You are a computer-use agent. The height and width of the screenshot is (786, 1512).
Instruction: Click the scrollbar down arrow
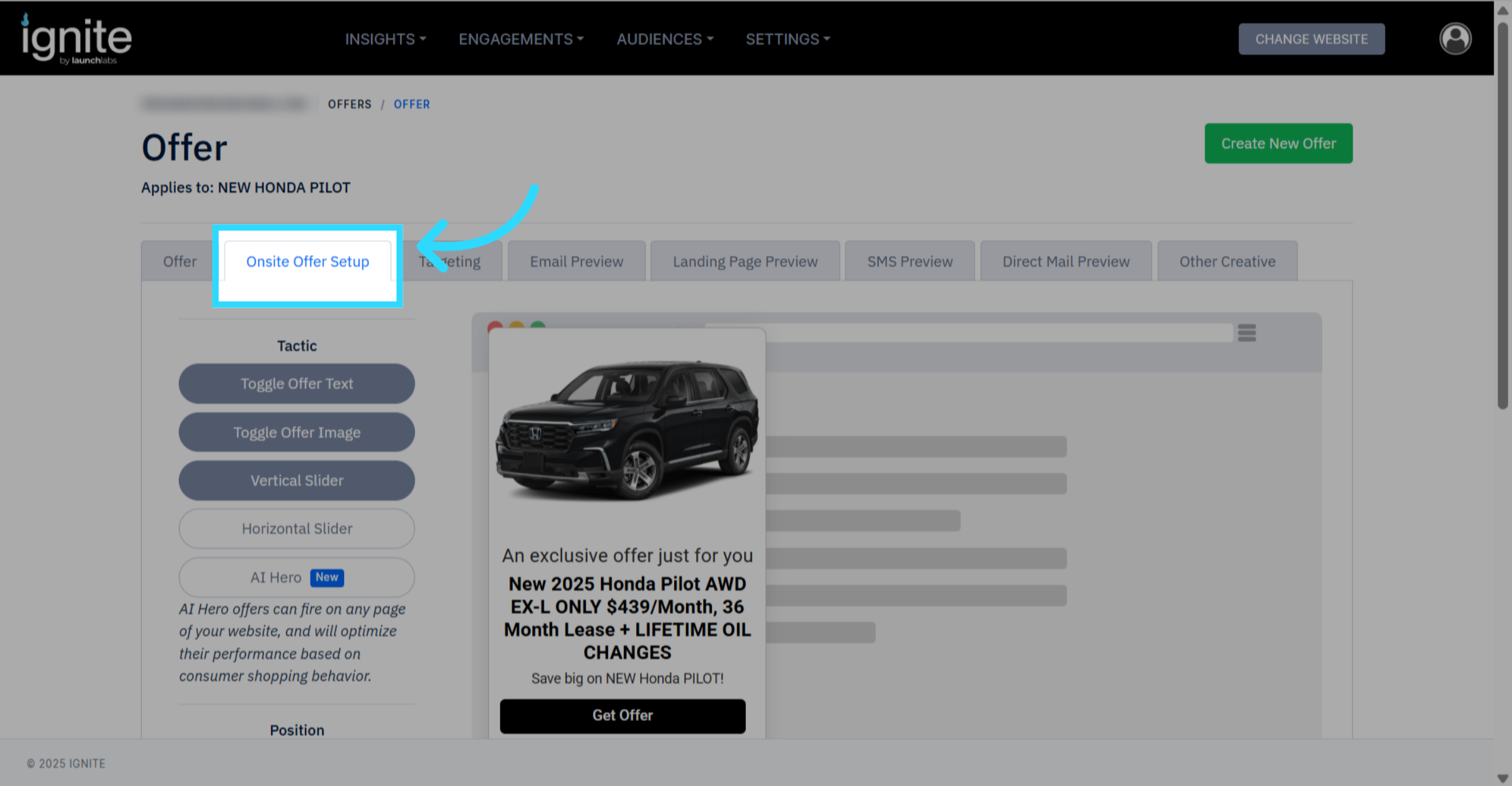point(1503,778)
